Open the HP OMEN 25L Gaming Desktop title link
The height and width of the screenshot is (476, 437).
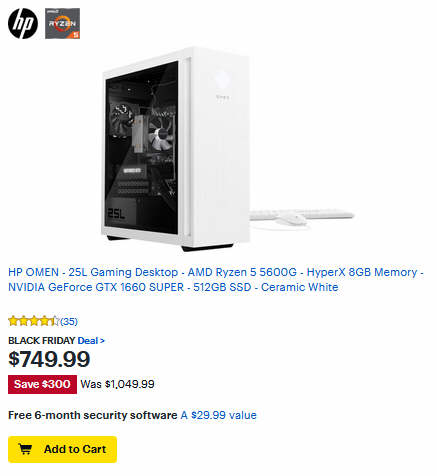point(216,280)
